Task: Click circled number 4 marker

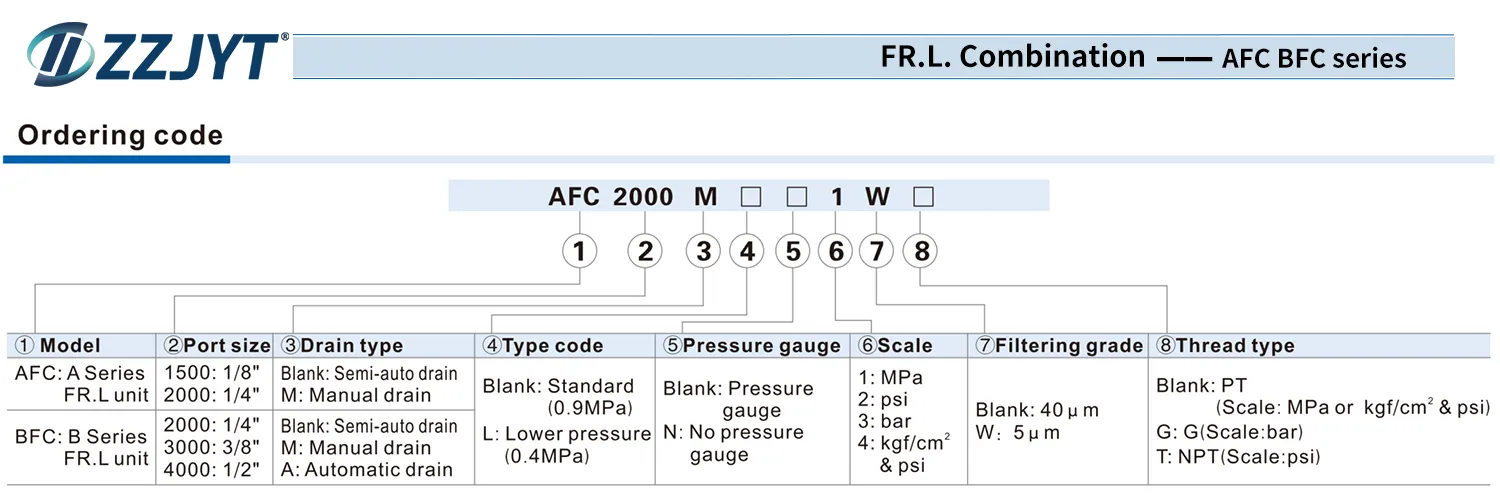Action: click(748, 250)
